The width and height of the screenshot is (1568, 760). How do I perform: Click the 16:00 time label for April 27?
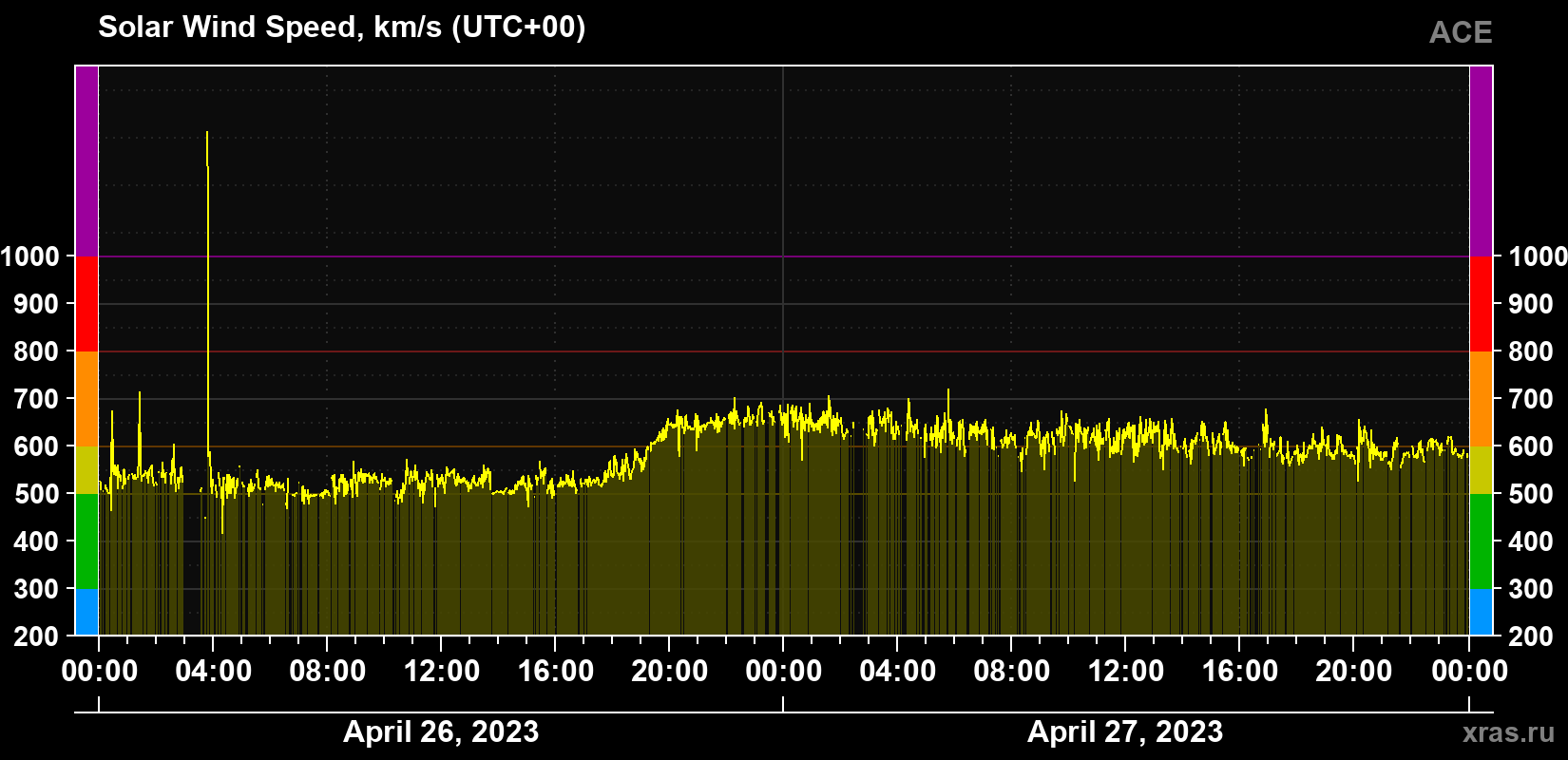pos(1240,672)
